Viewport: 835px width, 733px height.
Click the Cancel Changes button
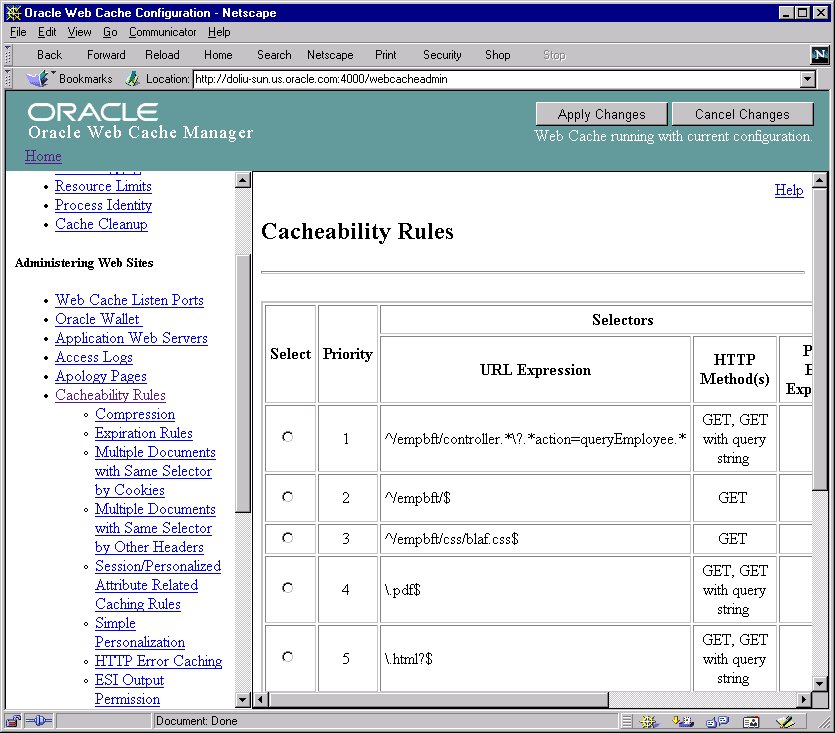[742, 114]
